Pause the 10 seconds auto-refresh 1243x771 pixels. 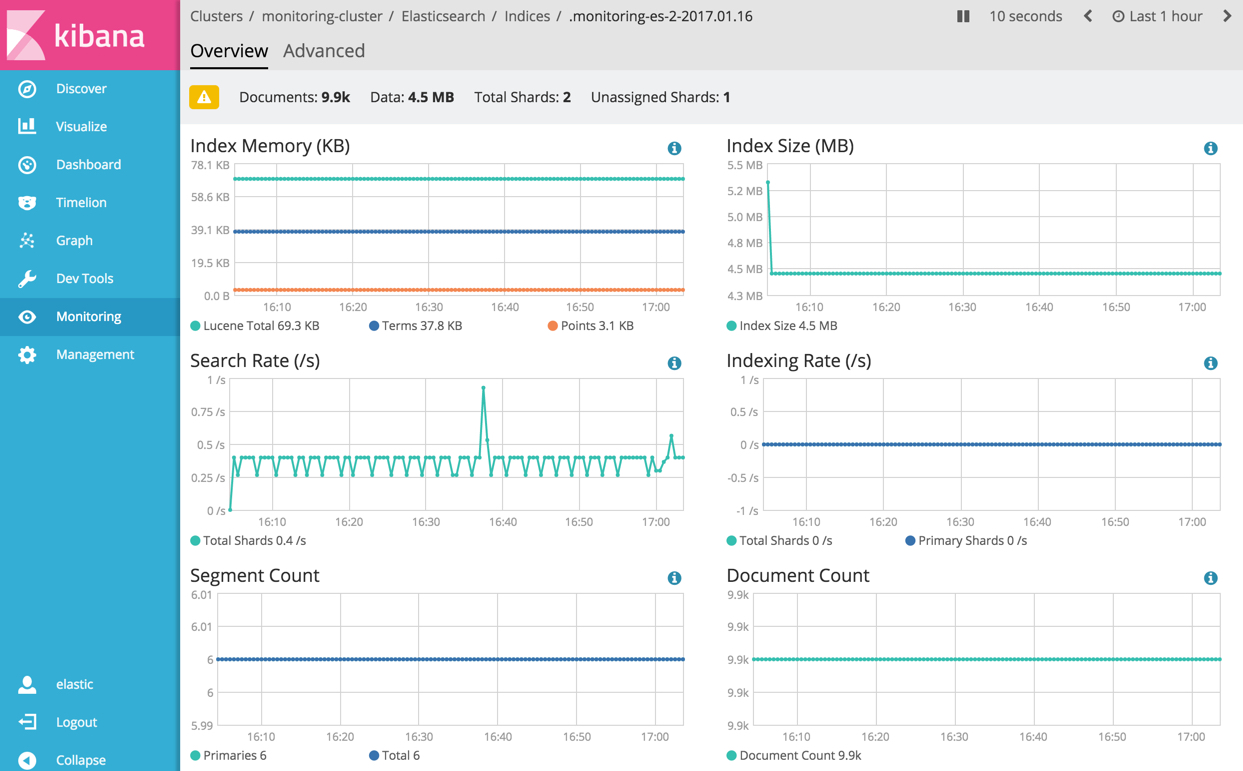963,16
